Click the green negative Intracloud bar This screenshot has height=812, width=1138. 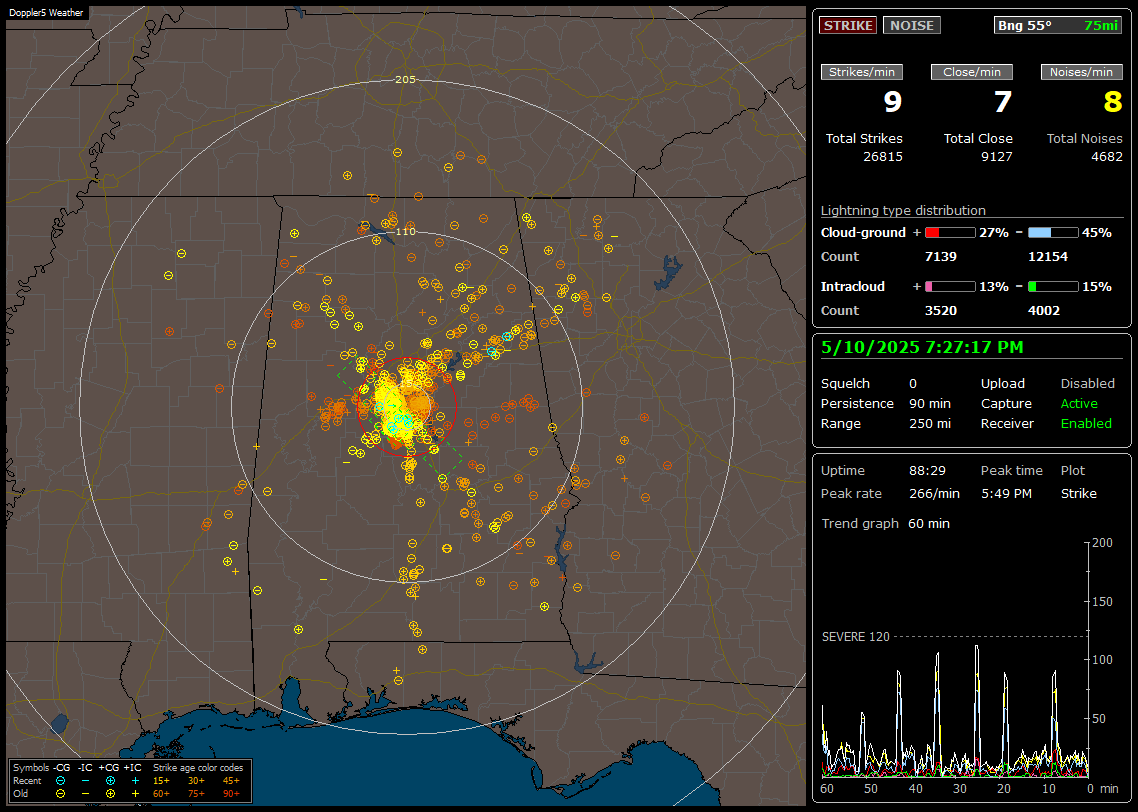pyautogui.click(x=1052, y=287)
